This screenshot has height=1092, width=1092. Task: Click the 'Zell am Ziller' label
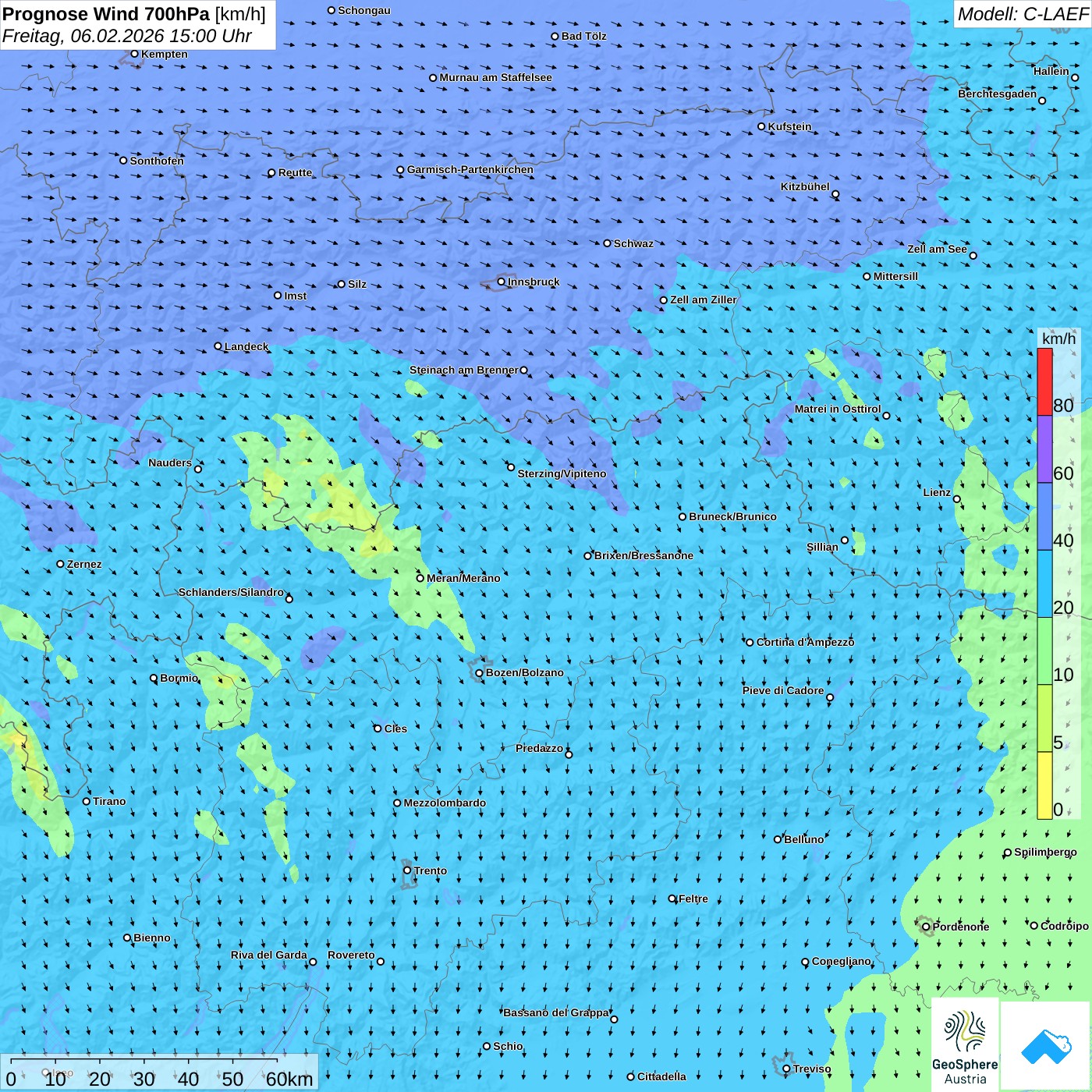coord(704,300)
